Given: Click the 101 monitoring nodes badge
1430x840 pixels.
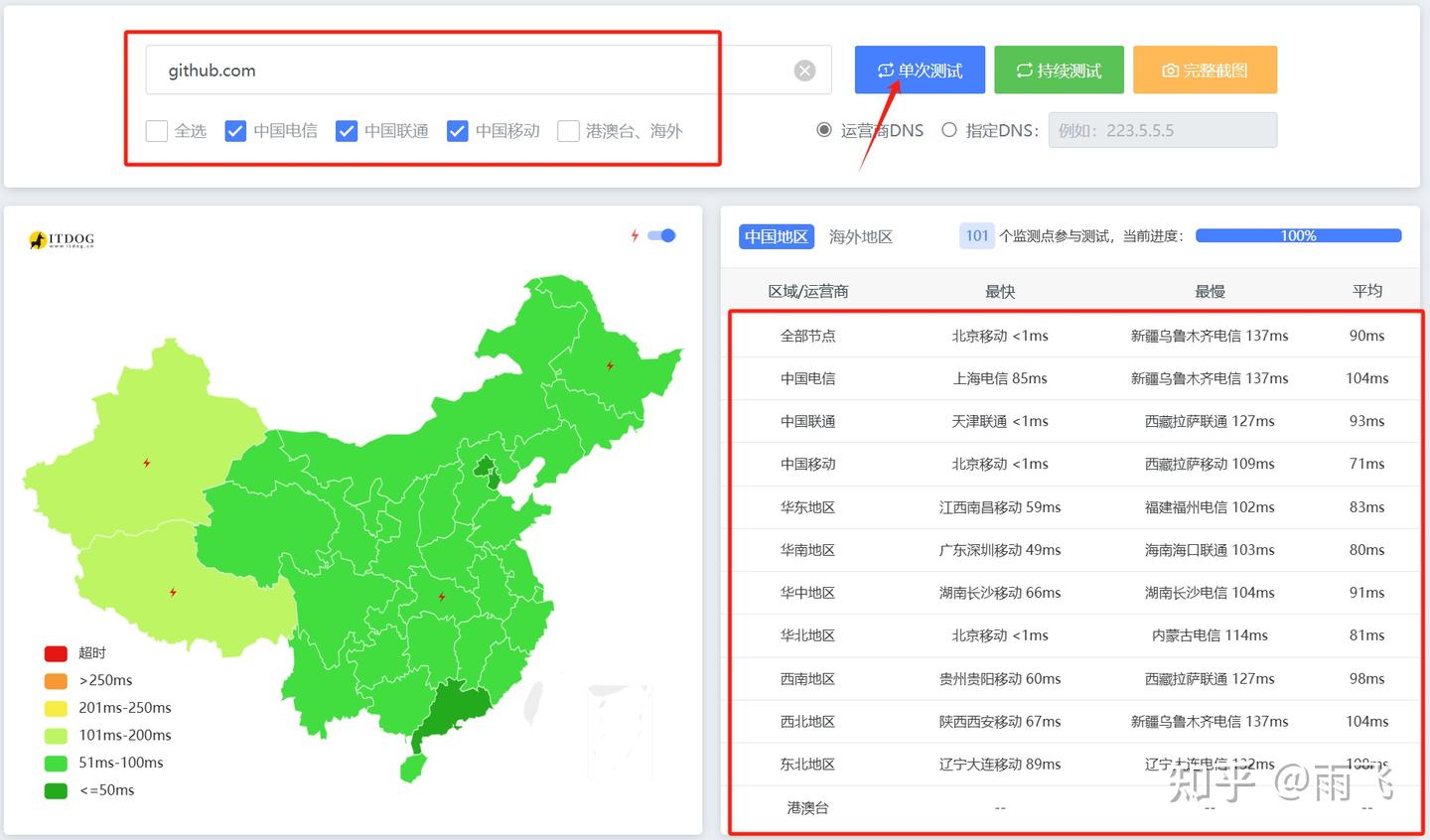Looking at the screenshot, I should click(976, 235).
